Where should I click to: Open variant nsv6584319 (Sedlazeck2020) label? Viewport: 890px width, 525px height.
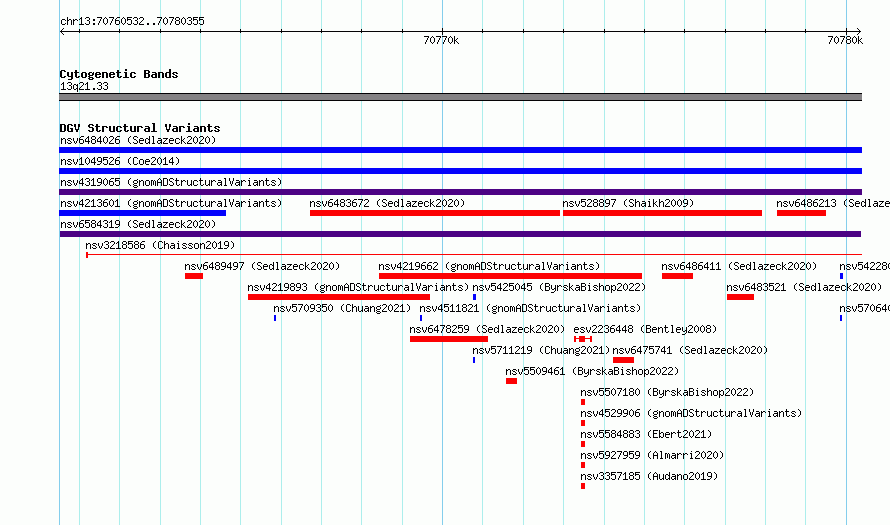click(x=138, y=224)
